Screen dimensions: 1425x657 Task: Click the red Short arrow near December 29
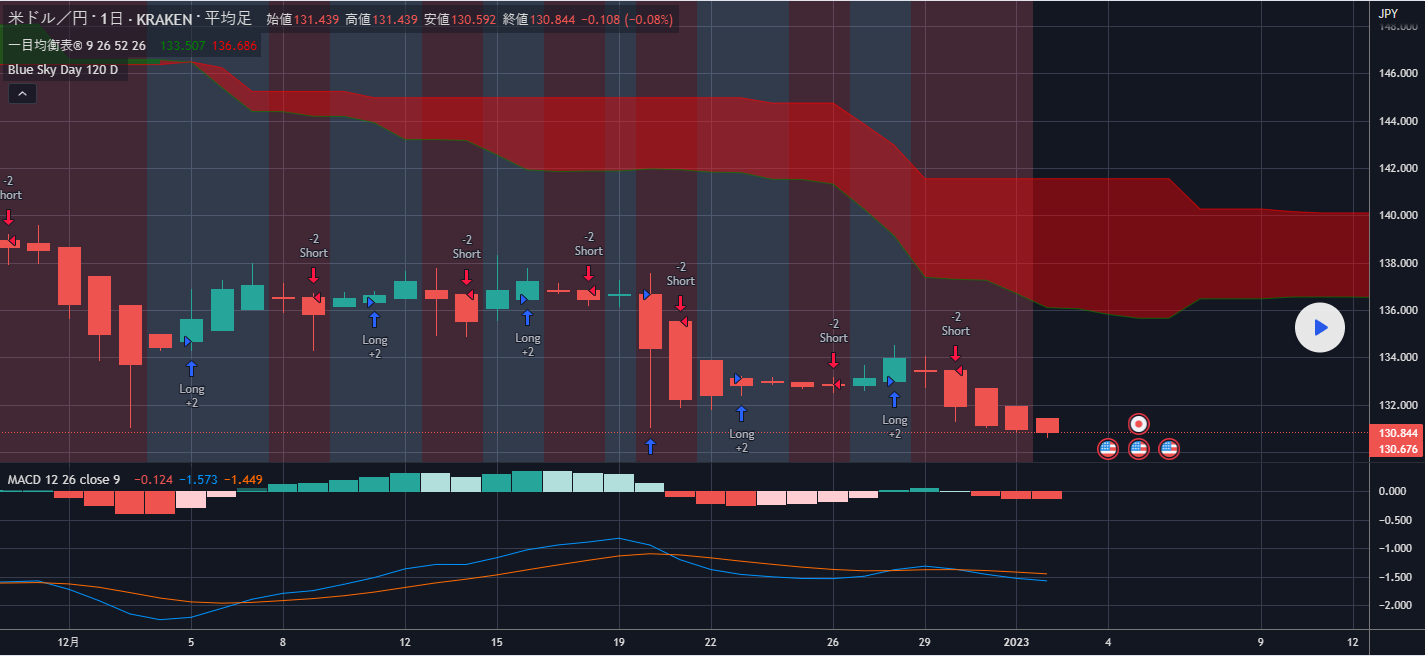[955, 352]
